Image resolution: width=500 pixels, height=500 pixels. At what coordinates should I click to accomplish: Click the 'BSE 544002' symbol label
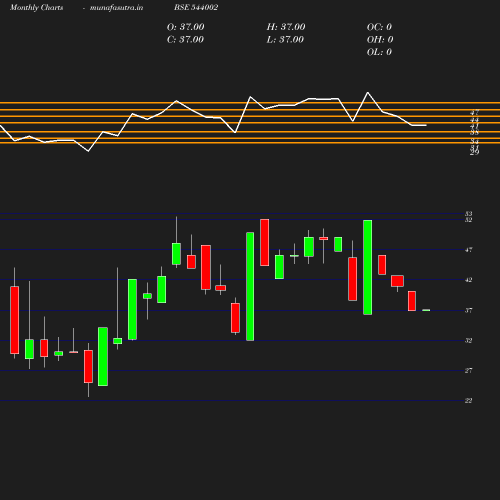coord(196,7)
